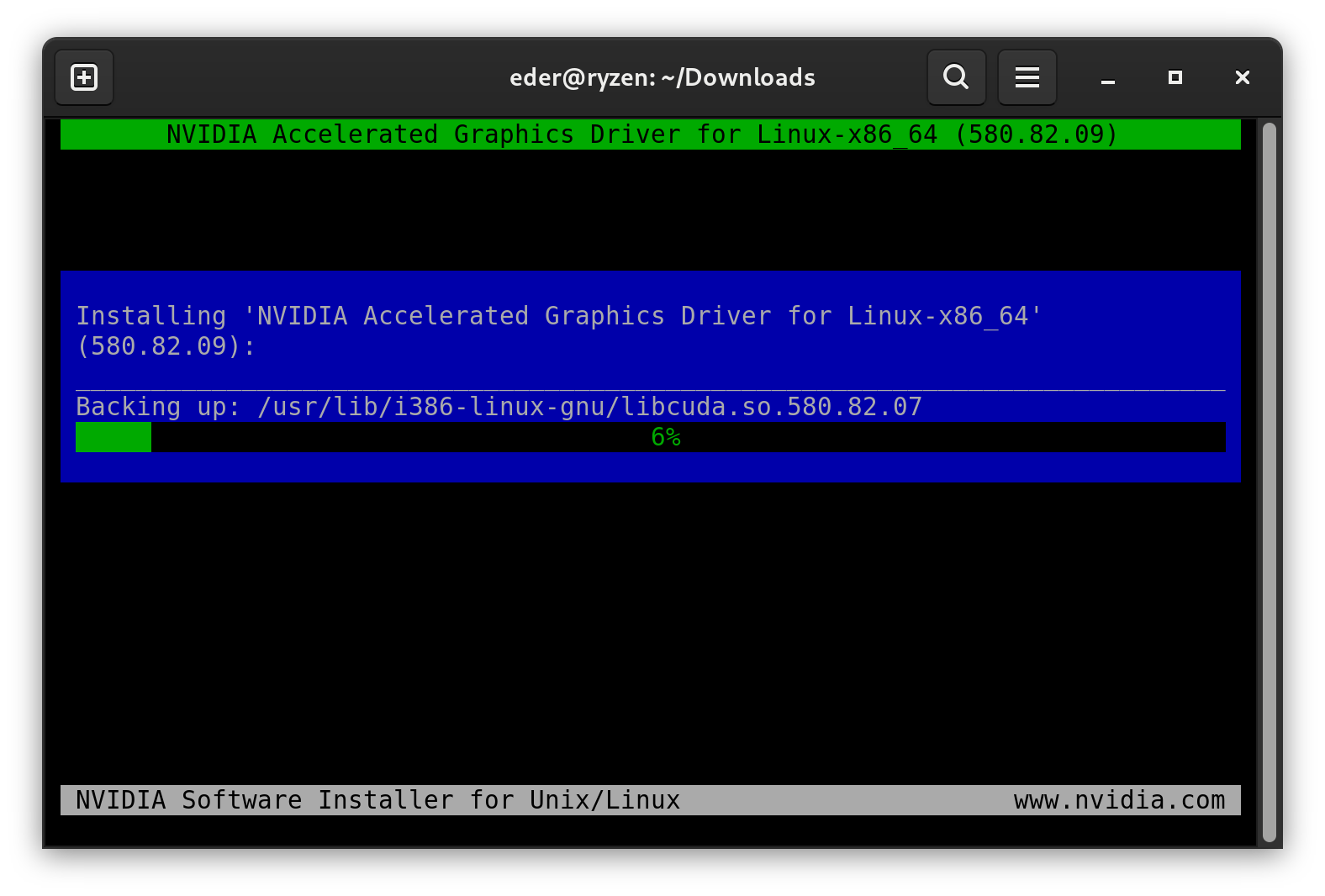This screenshot has height=896, width=1325.
Task: Click the unfilled black portion of progress bar
Action: click(x=925, y=437)
